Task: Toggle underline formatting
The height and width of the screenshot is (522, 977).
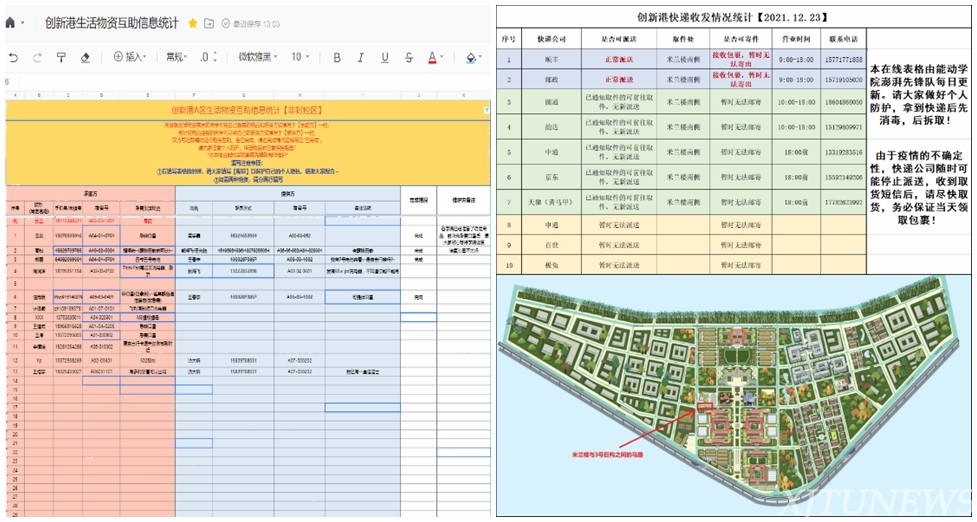Action: point(385,57)
